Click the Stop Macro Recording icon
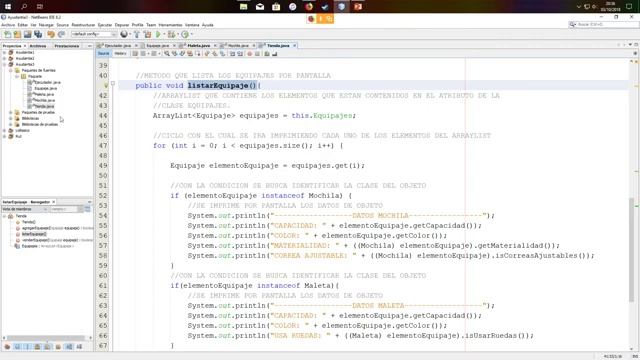The image size is (640, 360). [x=257, y=53]
